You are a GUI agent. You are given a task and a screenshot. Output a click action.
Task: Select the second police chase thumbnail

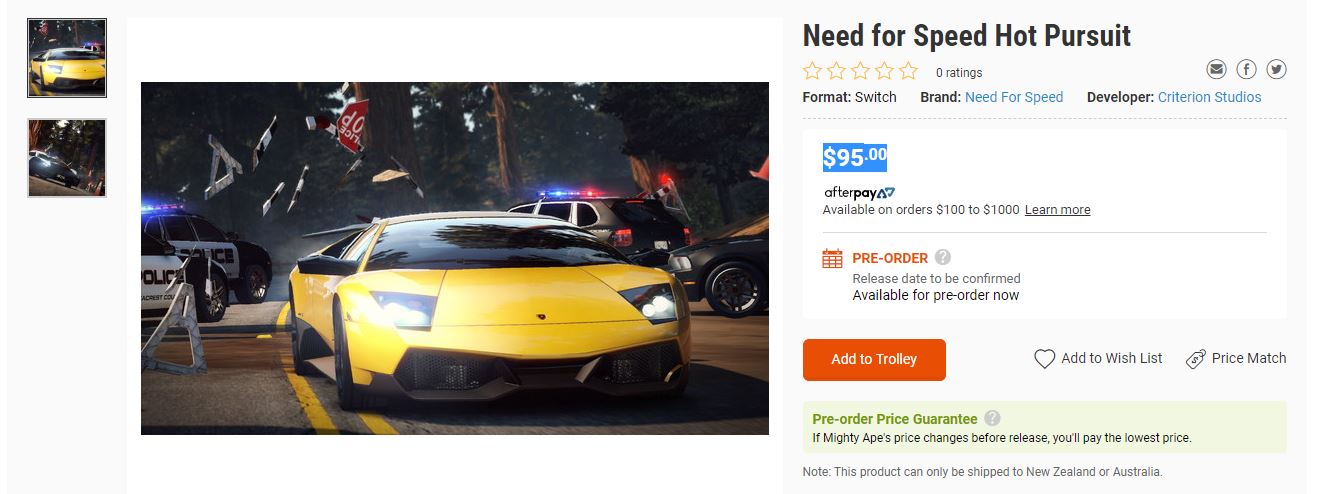coord(67,158)
